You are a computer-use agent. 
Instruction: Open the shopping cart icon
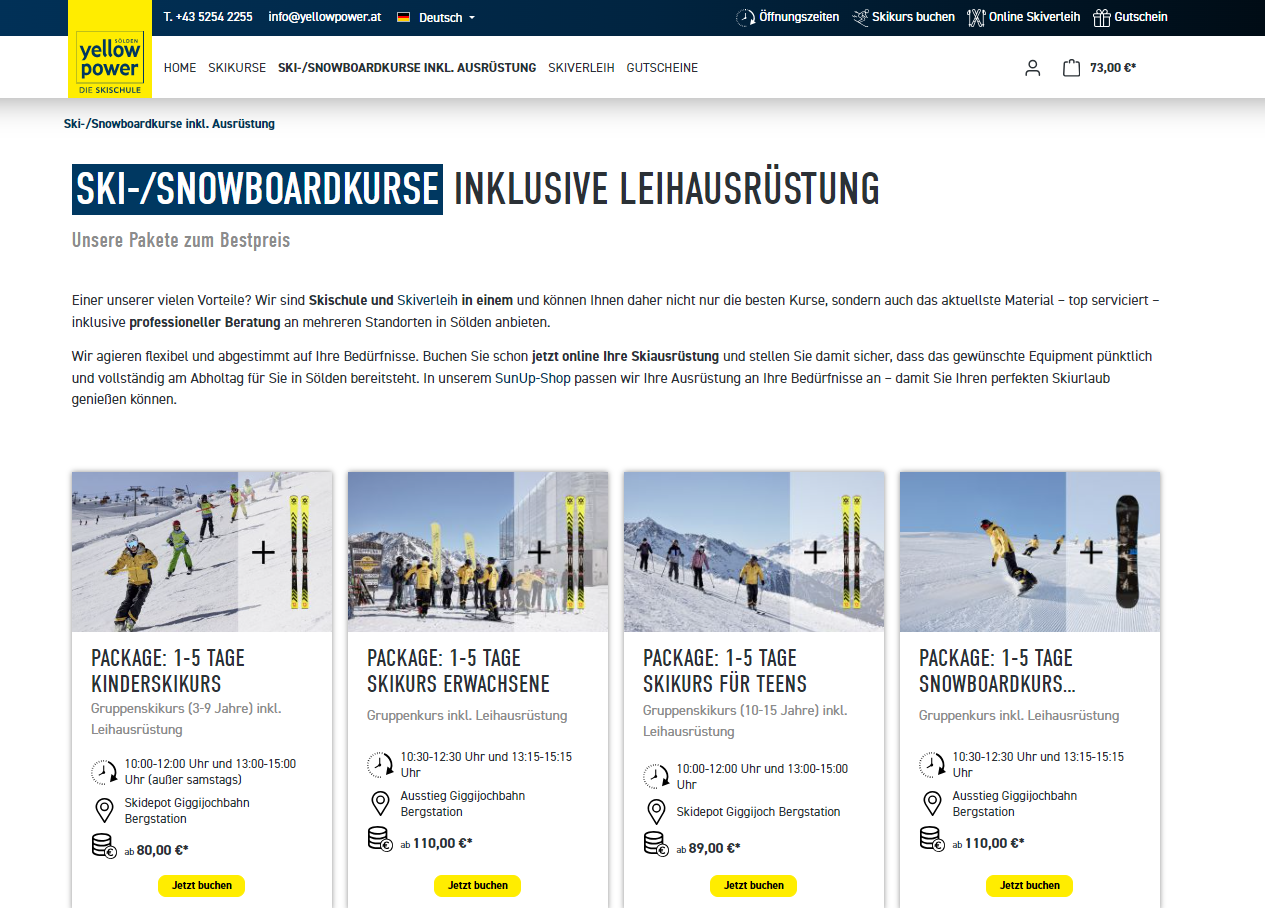pos(1071,68)
